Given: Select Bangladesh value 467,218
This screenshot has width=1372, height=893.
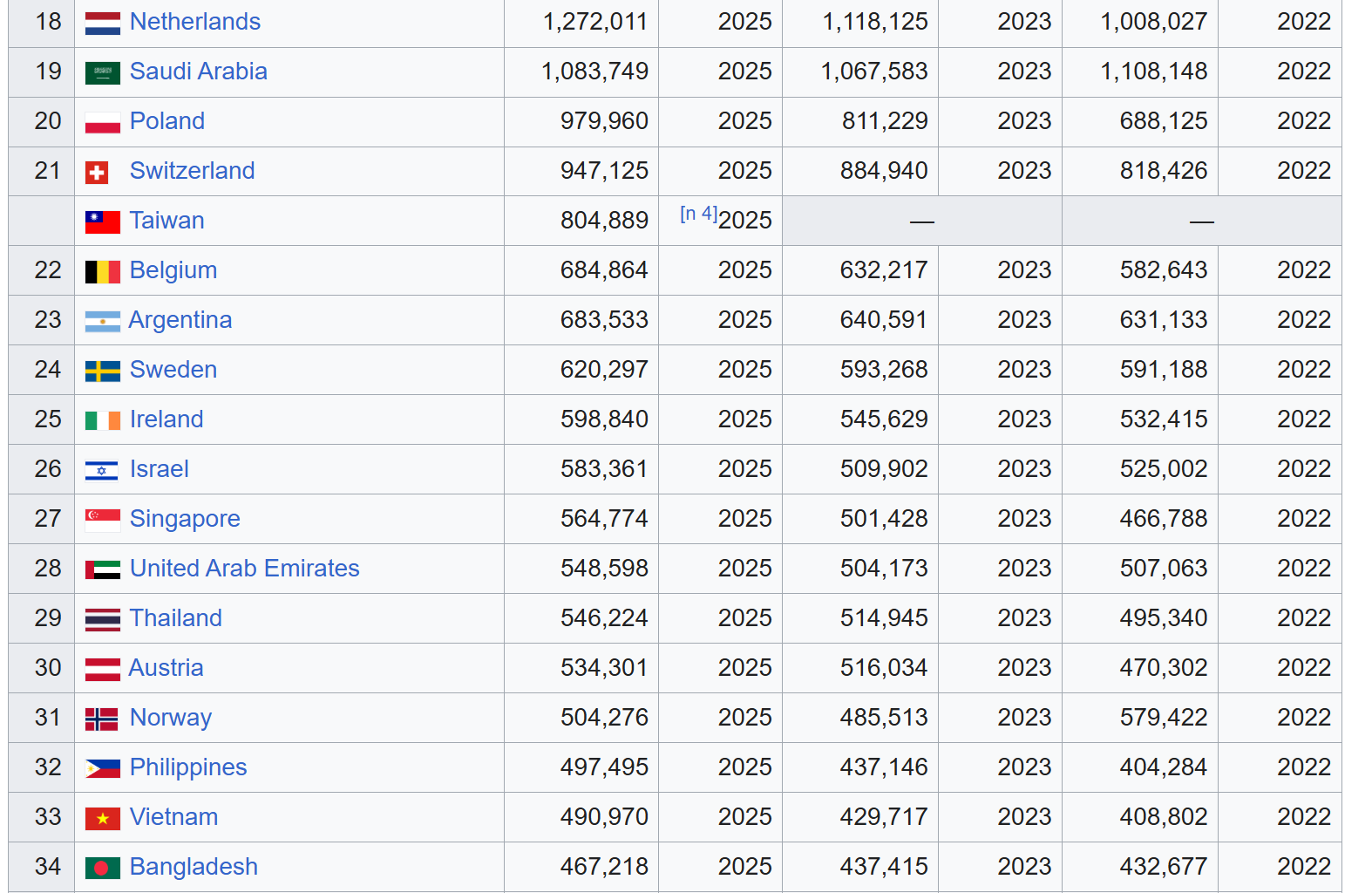Looking at the screenshot, I should point(605,867).
